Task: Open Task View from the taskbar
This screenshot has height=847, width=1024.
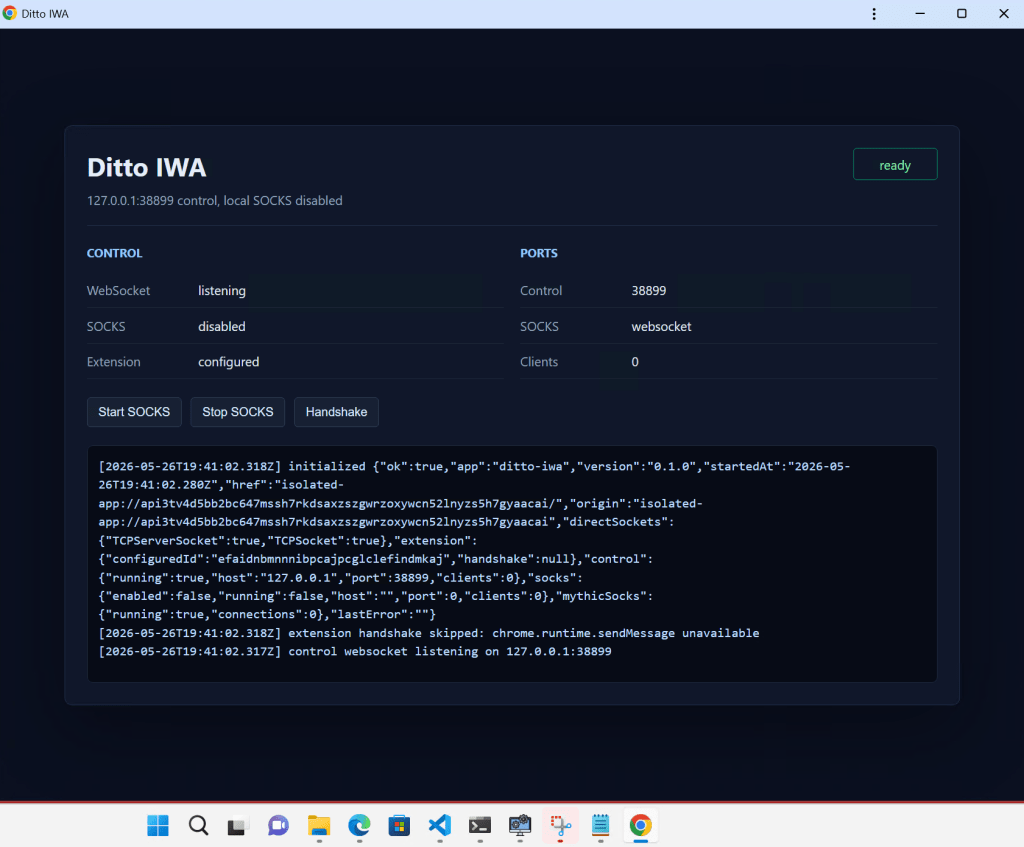Action: (238, 825)
